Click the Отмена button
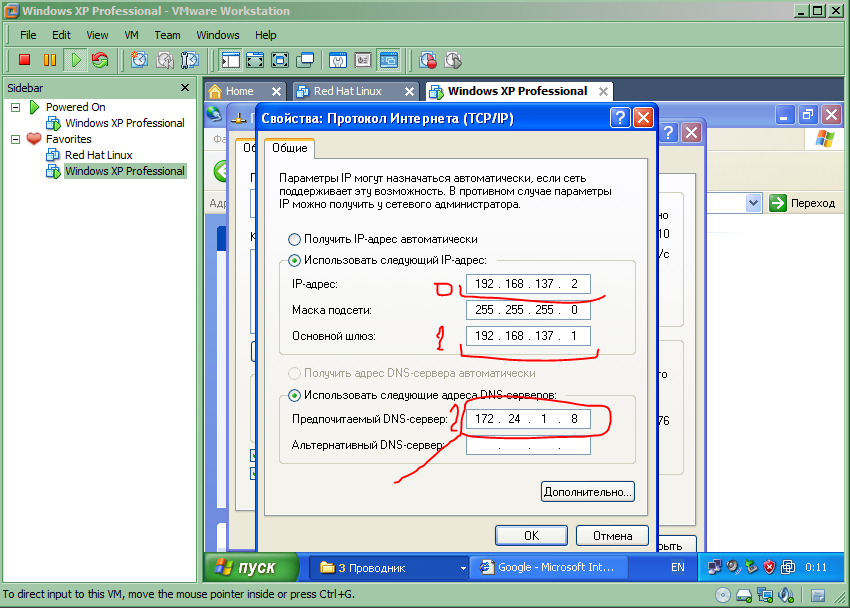The image size is (850, 608). click(x=613, y=535)
